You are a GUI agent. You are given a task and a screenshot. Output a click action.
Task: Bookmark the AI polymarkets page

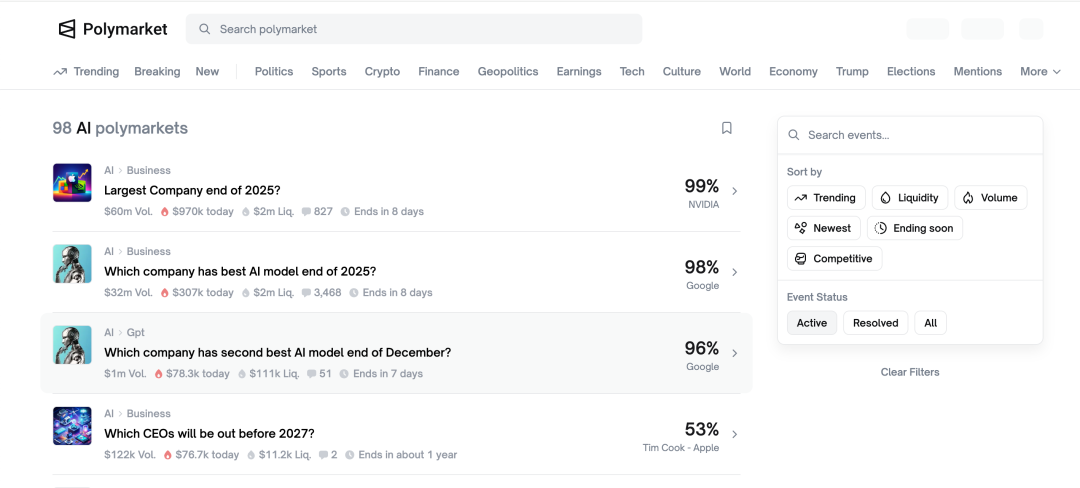(727, 128)
